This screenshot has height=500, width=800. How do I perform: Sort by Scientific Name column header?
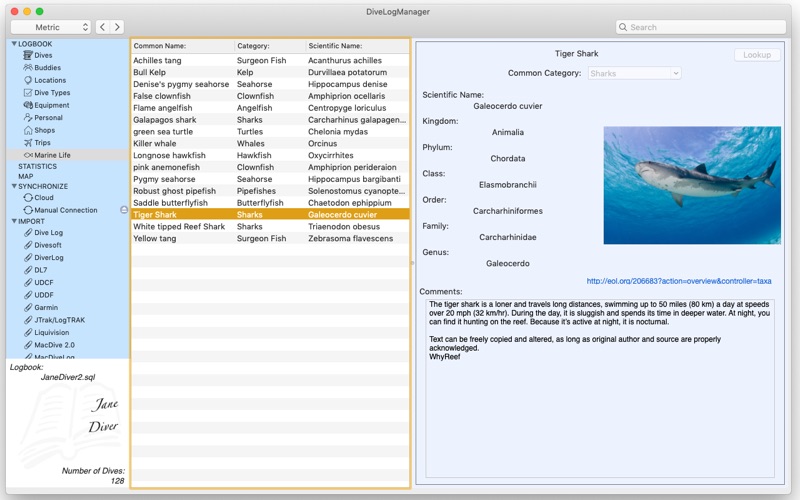click(x=357, y=46)
